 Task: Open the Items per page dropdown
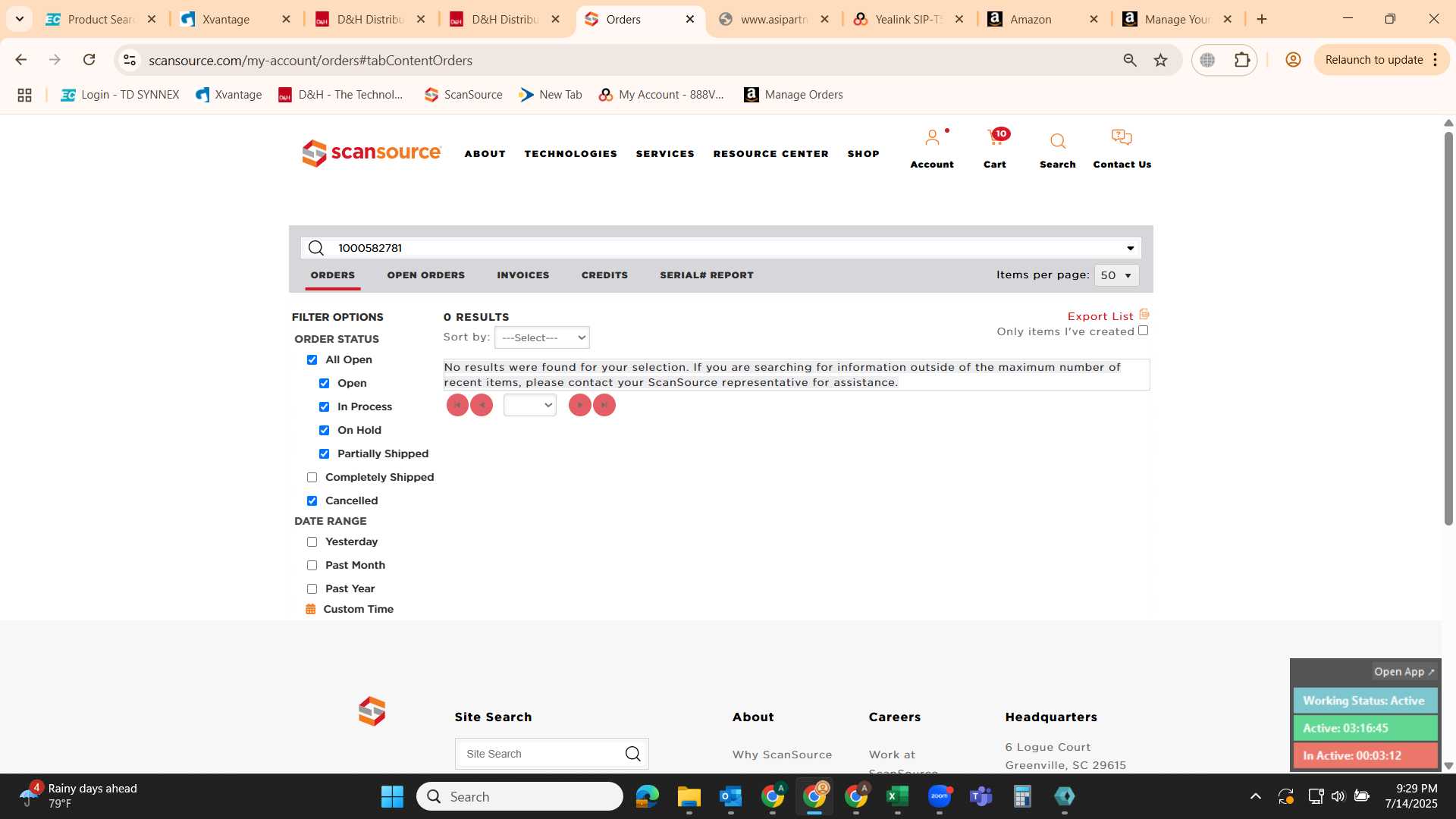(1116, 275)
